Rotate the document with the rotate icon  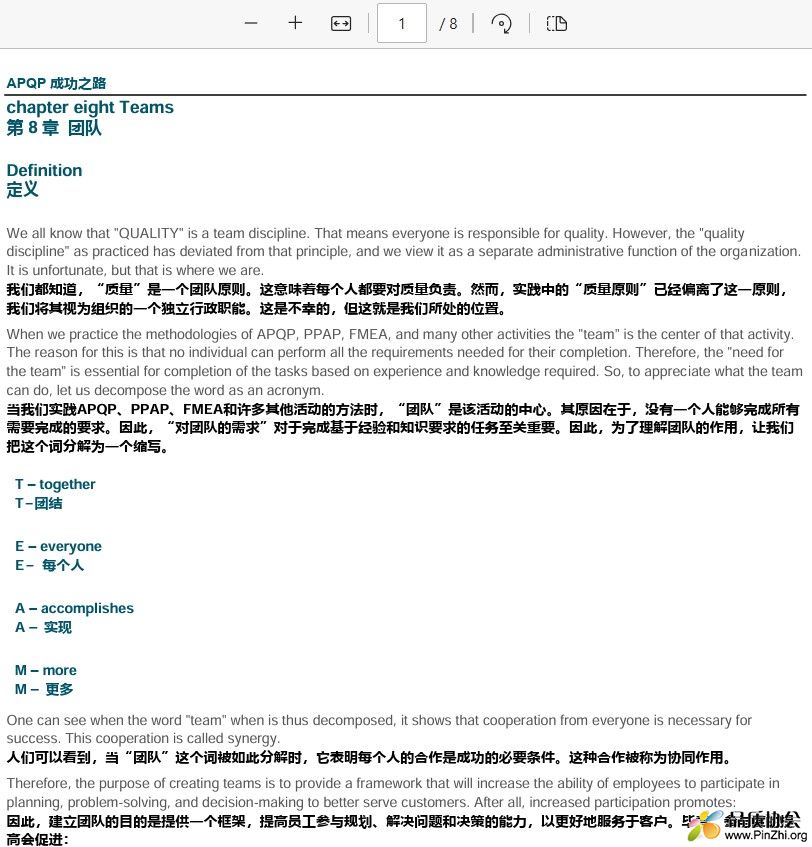(501, 23)
